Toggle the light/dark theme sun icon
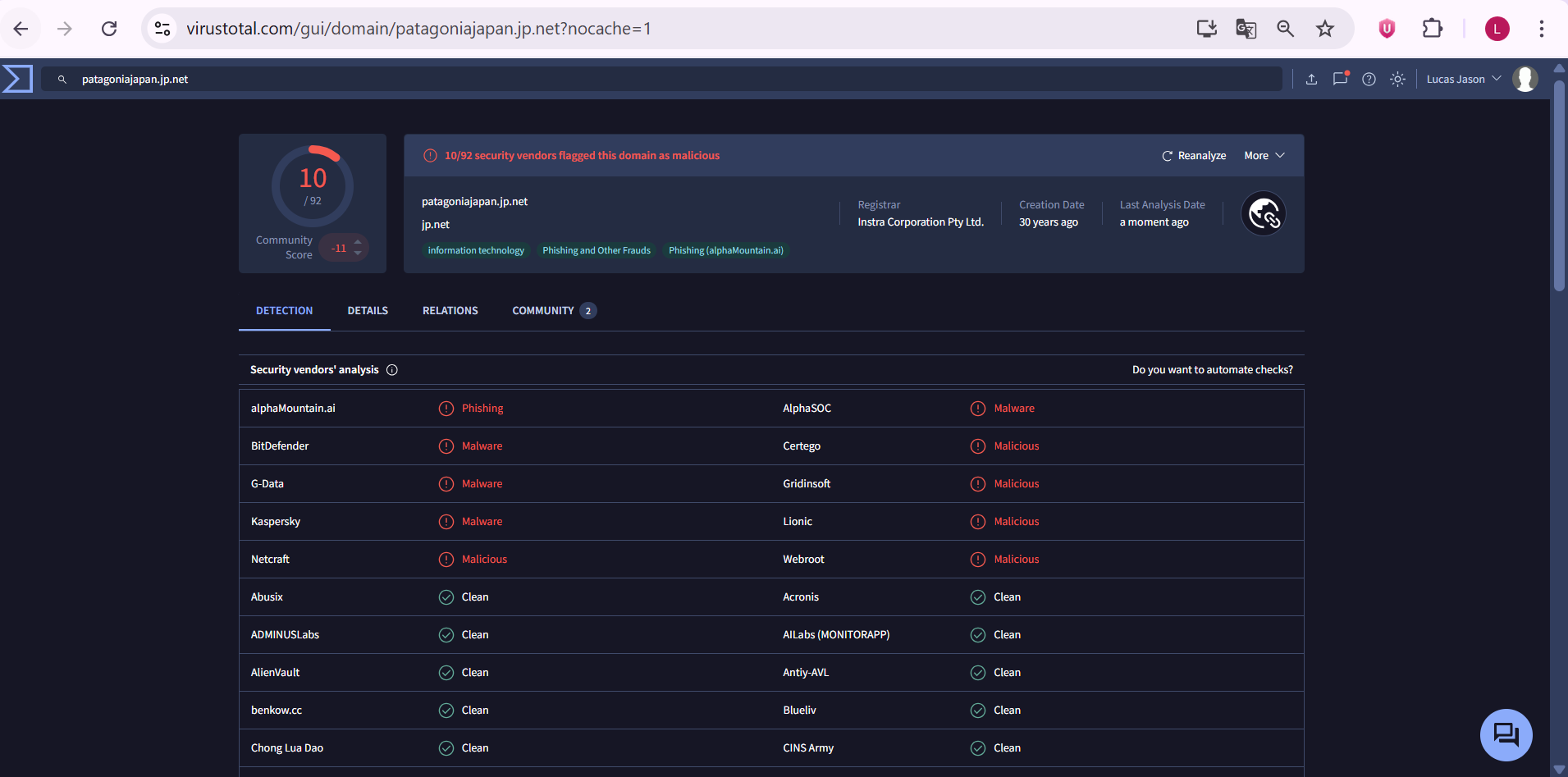The height and width of the screenshot is (777, 1568). click(1397, 79)
